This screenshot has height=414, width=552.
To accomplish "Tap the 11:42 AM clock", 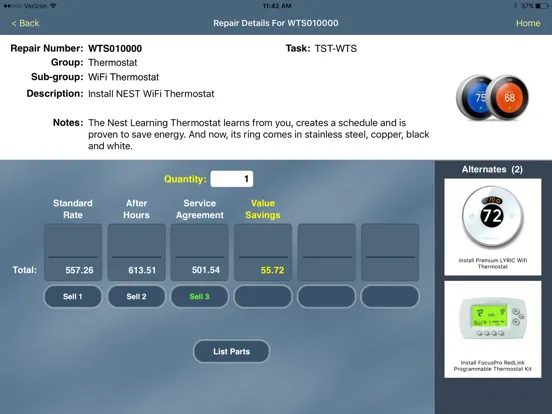I will 276,6.
